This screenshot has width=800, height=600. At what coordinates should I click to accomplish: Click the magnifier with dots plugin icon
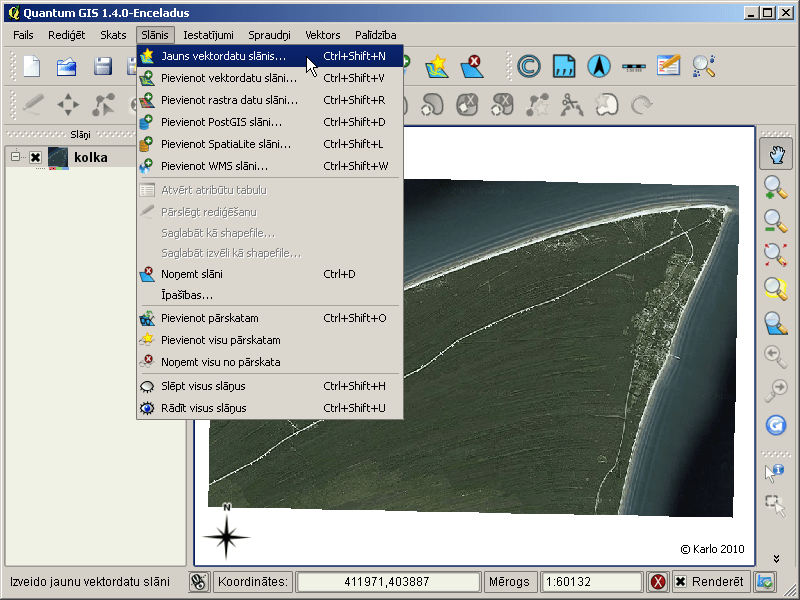(704, 66)
